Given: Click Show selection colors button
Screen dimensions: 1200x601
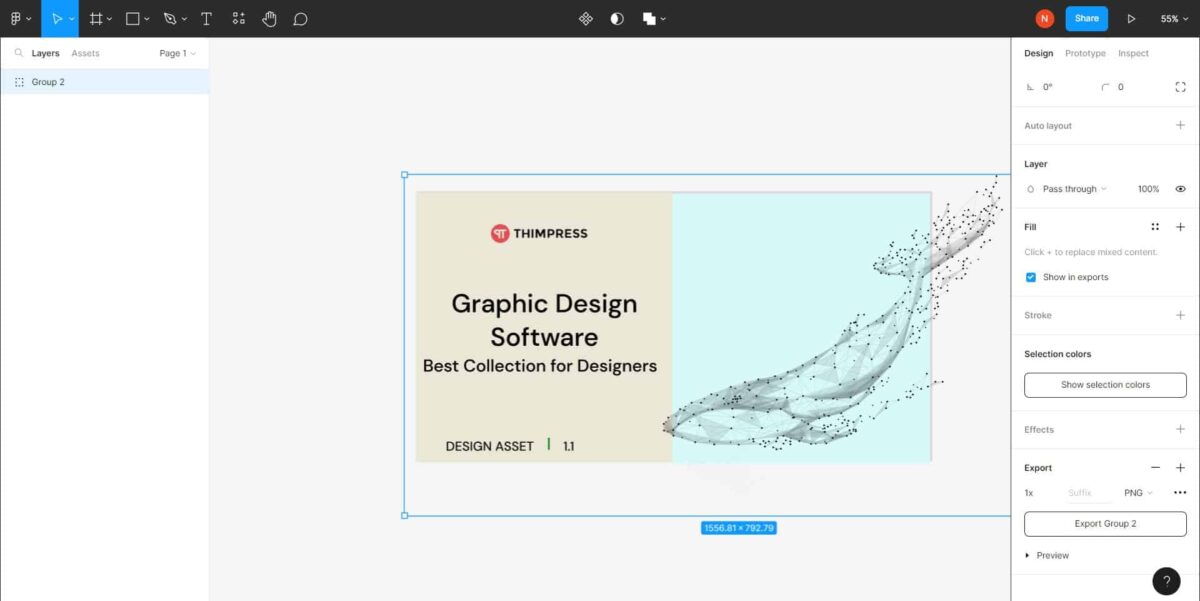Looking at the screenshot, I should point(1104,384).
